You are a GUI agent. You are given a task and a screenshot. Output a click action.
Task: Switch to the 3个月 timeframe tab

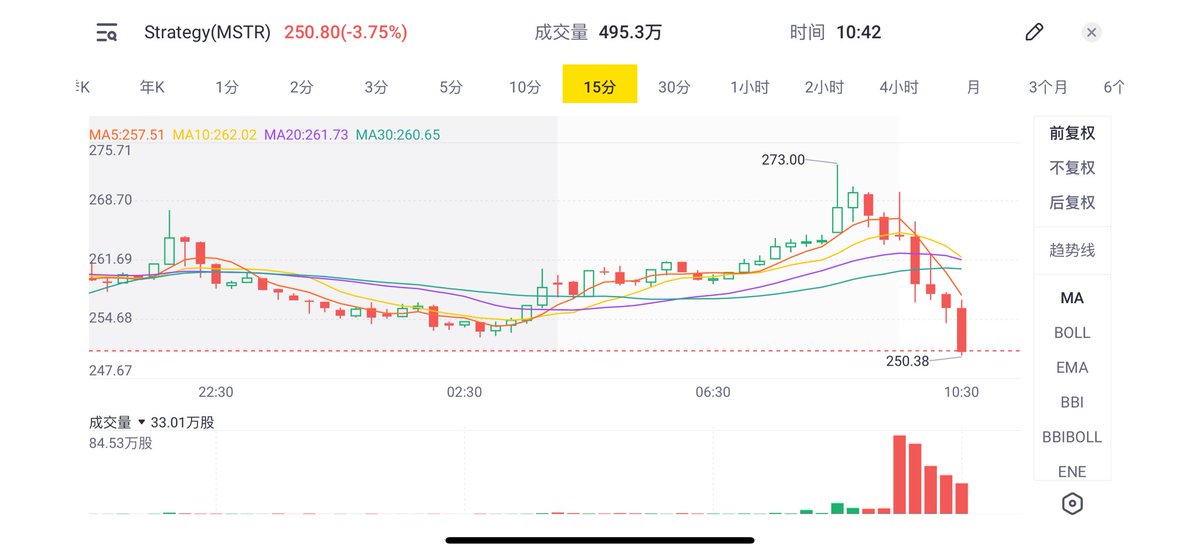click(x=1048, y=87)
